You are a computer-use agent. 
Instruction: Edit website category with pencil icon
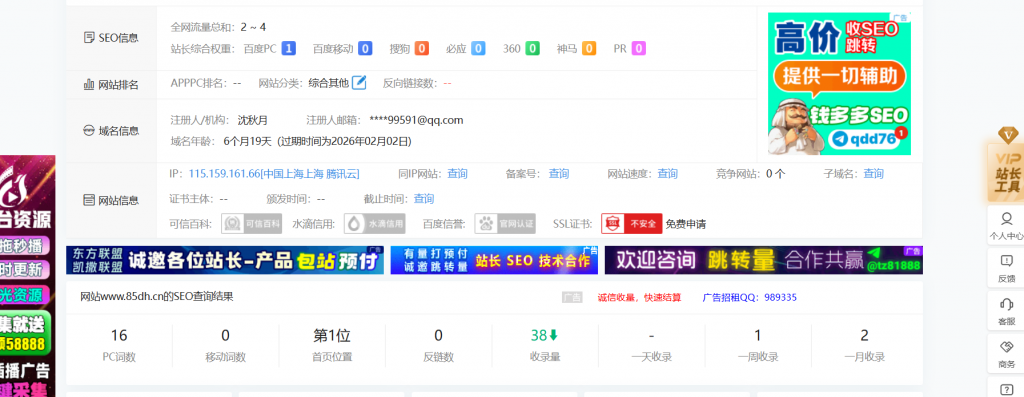tap(359, 83)
